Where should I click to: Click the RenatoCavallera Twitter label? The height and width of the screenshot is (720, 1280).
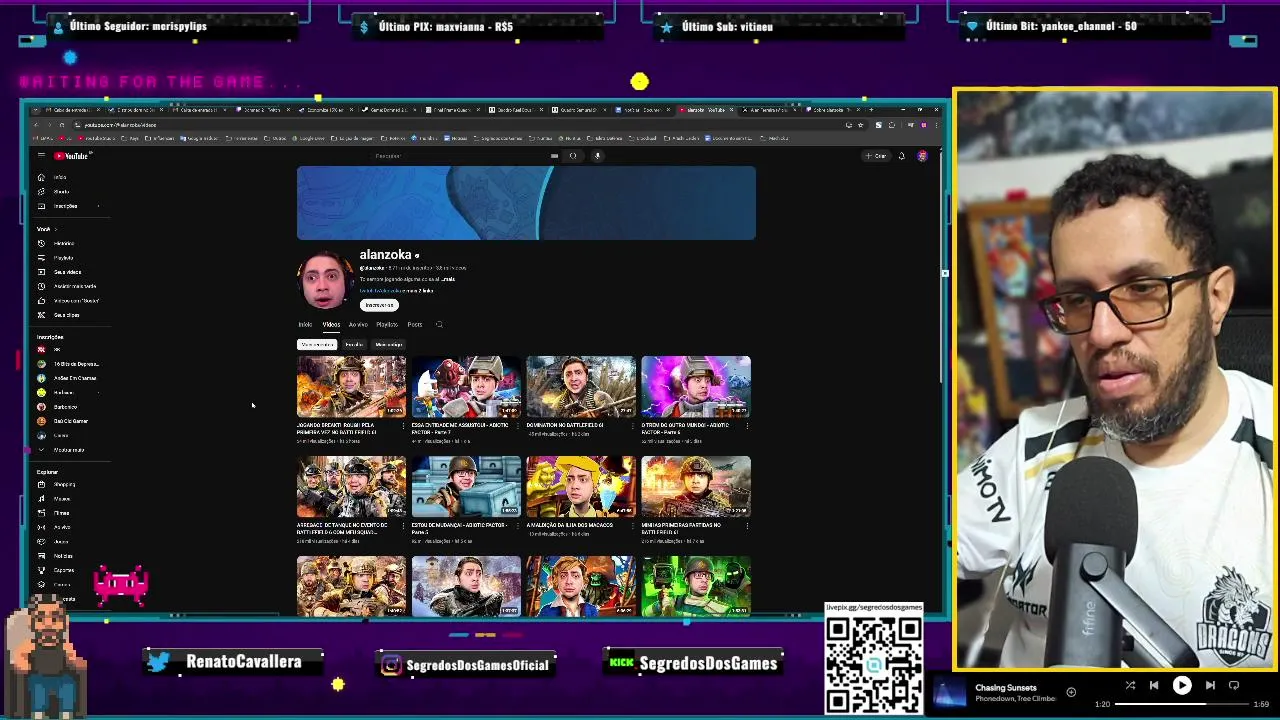(x=233, y=662)
